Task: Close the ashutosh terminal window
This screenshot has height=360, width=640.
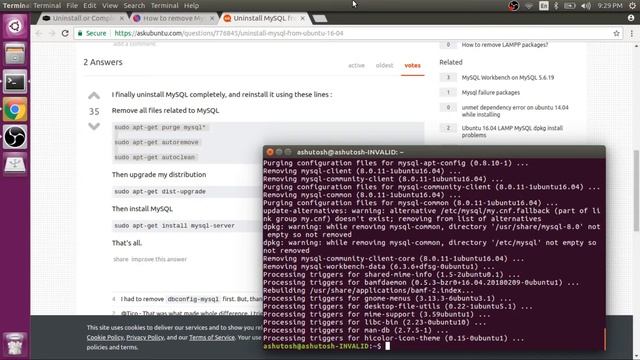Action: 270,152
